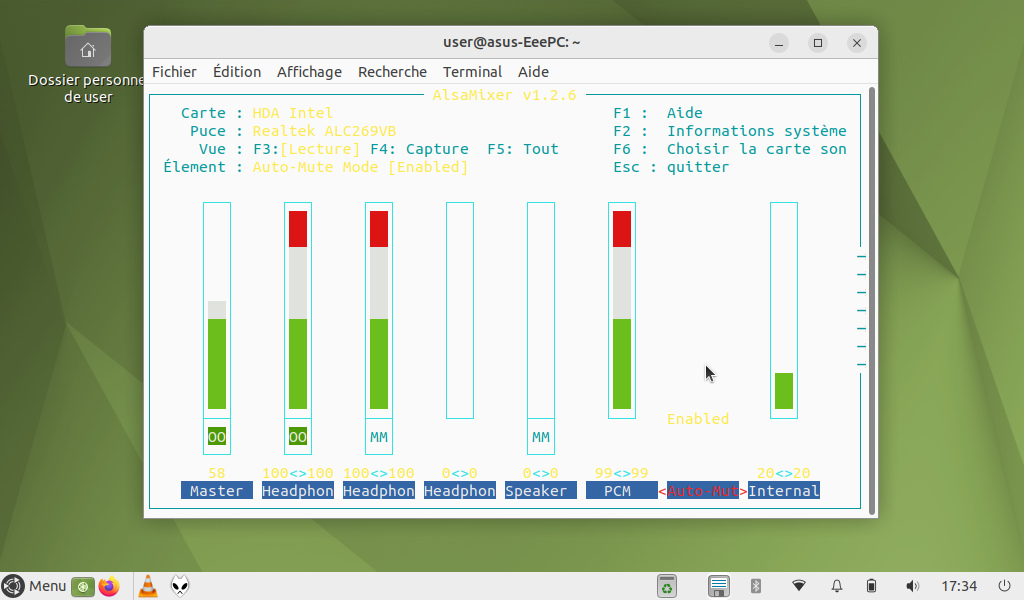Click the 17:34 clock in the panel
This screenshot has width=1024, height=600.
click(959, 586)
